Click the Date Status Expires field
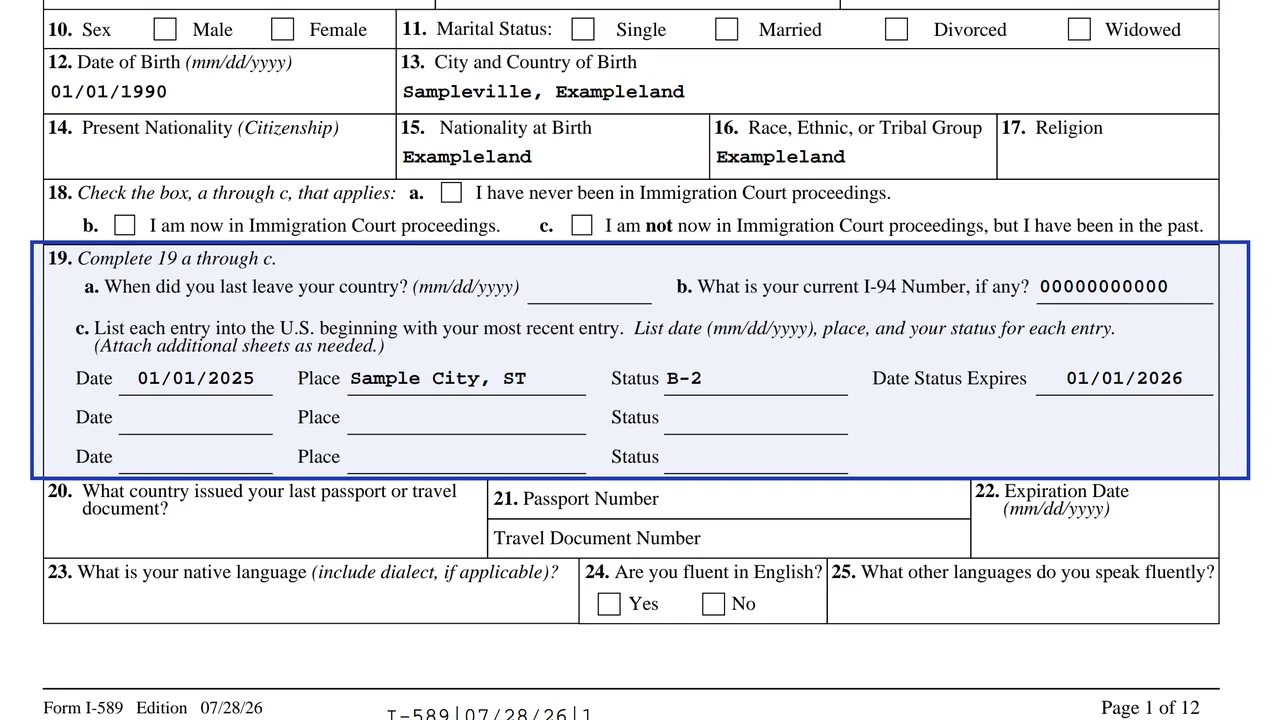The width and height of the screenshot is (1280, 720). coord(1124,379)
